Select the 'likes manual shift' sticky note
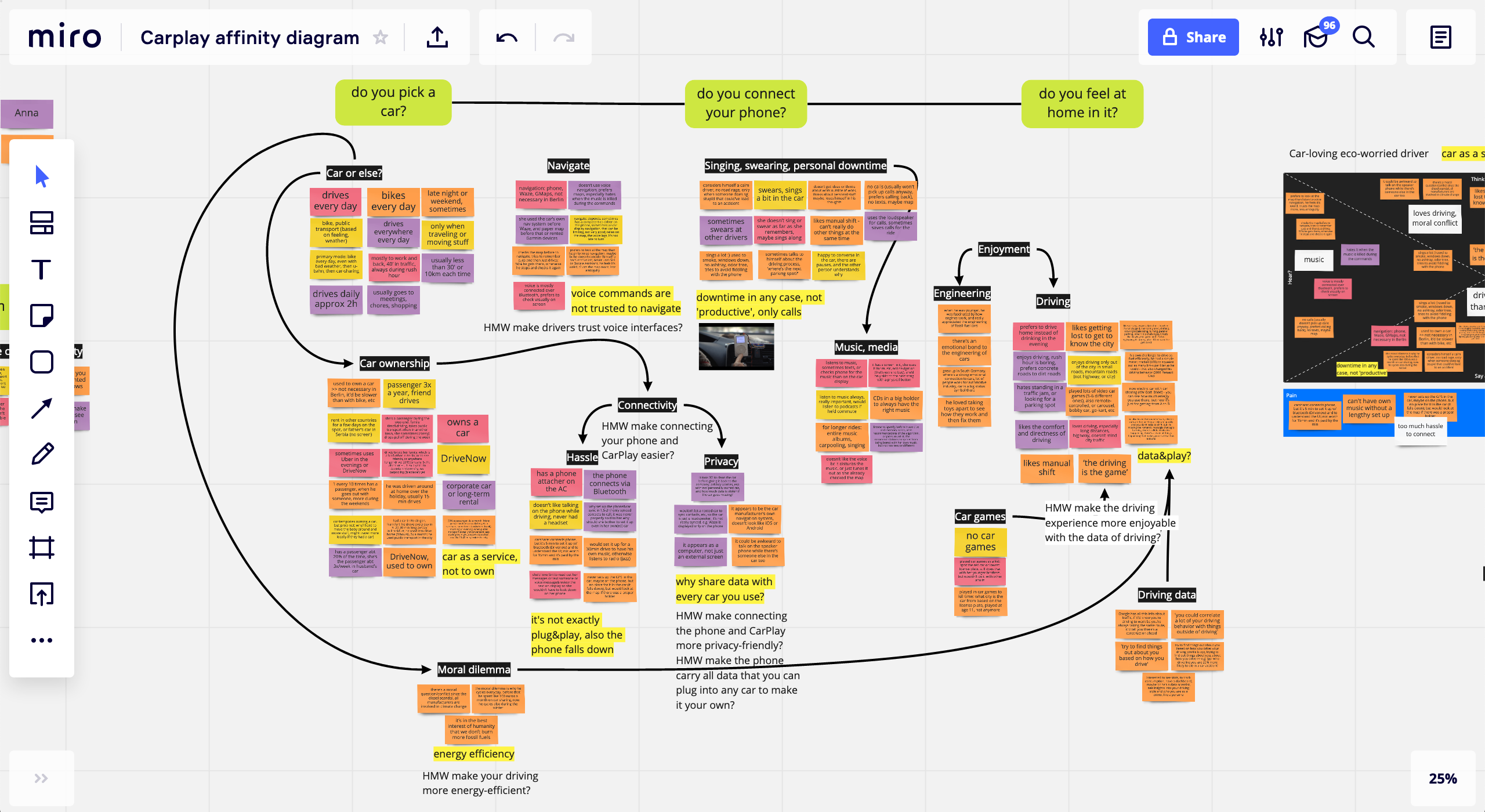 pos(1046,467)
